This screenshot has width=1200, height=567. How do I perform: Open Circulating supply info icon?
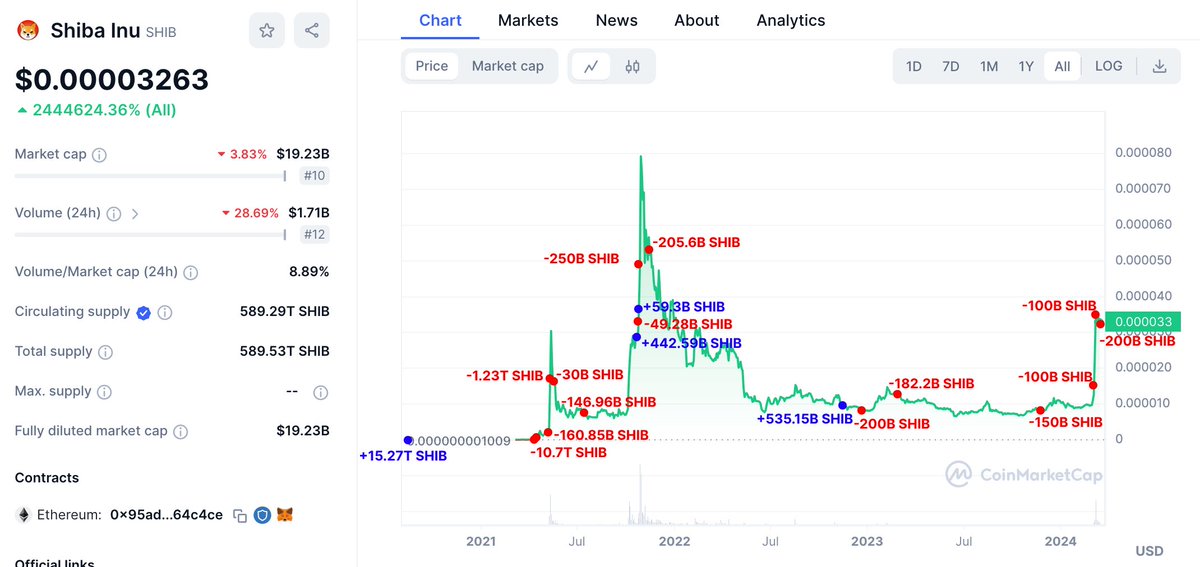coord(165,312)
